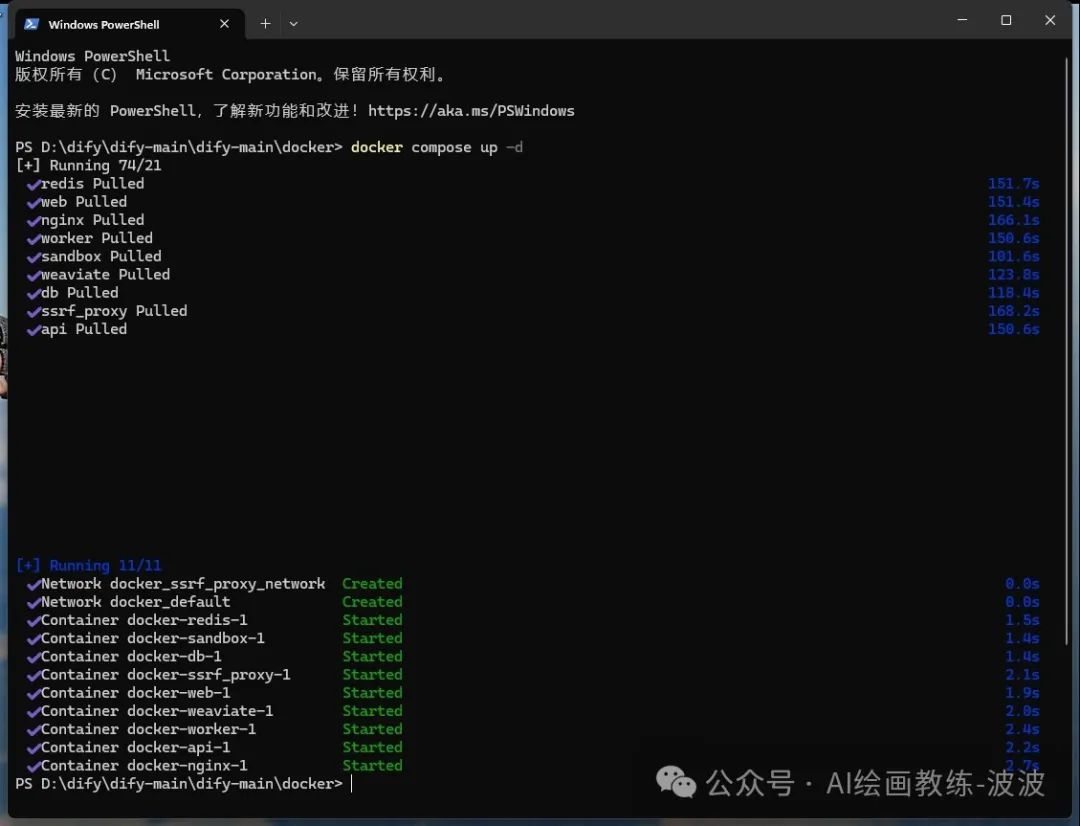Click the 166.1s time for nginx
The width and height of the screenshot is (1080, 826).
click(1013, 220)
